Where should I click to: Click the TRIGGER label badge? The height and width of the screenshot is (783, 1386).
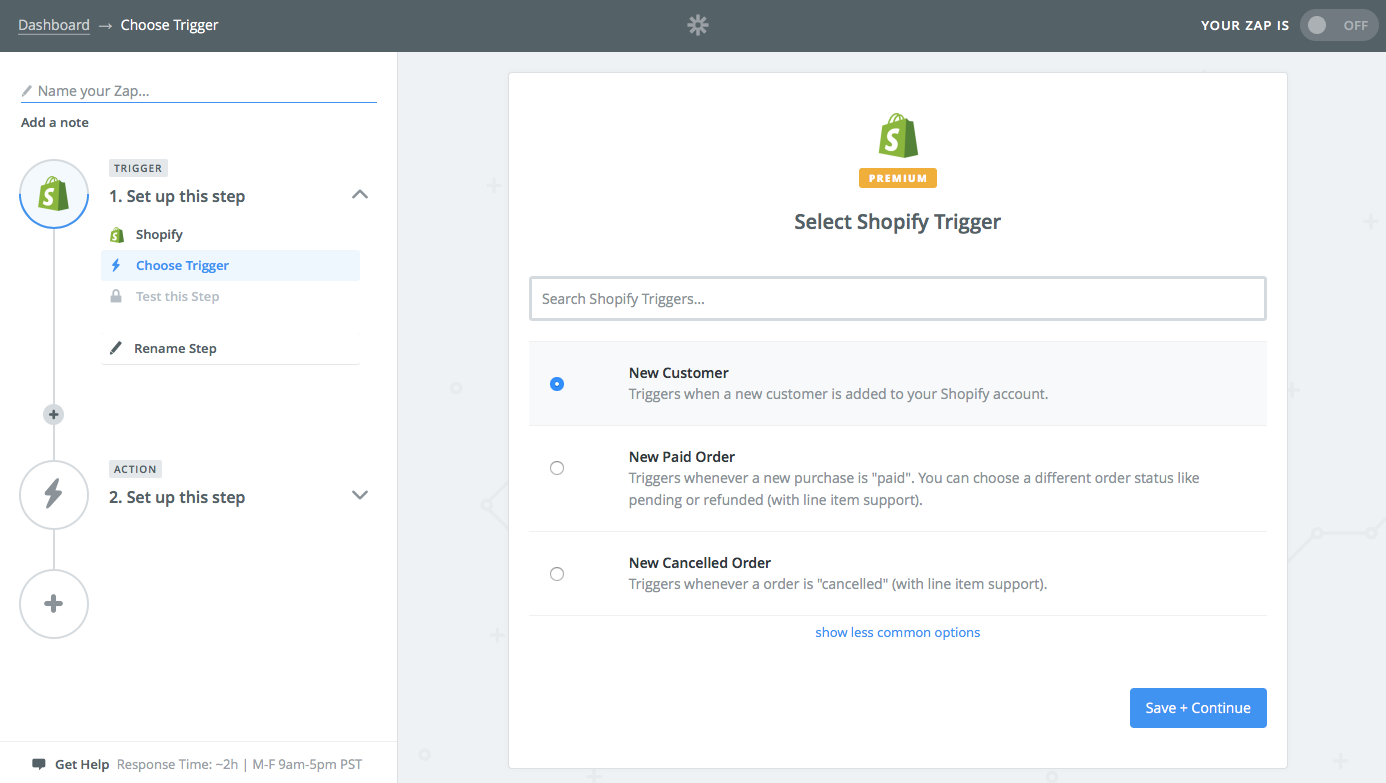(x=138, y=168)
